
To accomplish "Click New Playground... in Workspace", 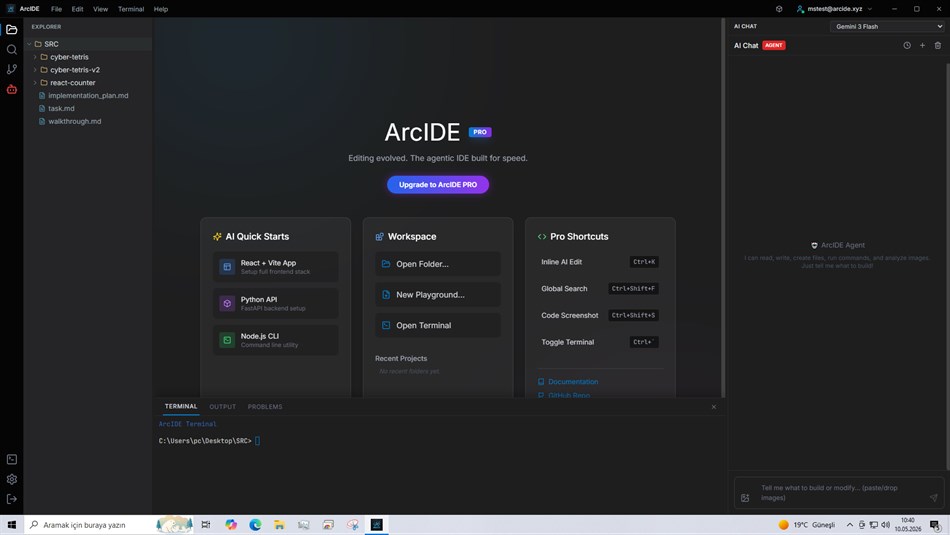I will (x=437, y=294).
